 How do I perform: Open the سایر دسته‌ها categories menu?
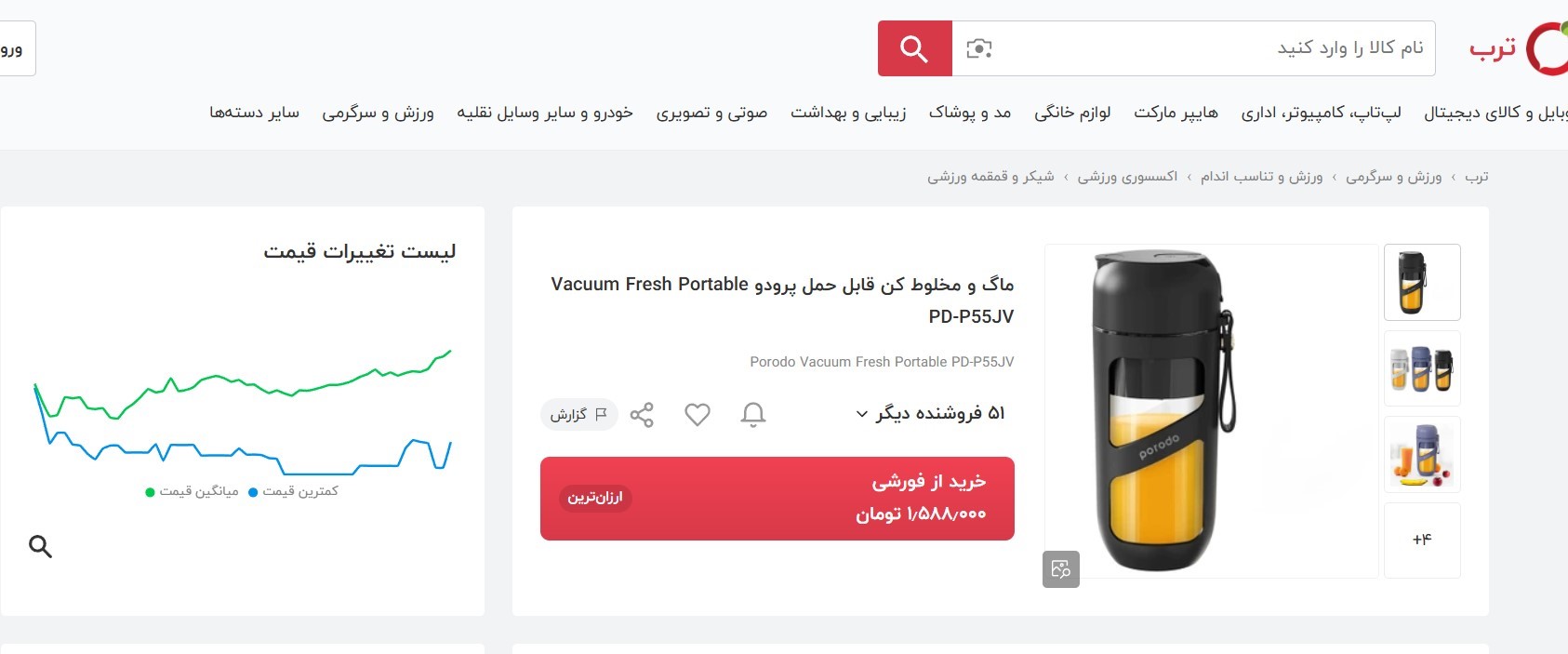click(254, 113)
